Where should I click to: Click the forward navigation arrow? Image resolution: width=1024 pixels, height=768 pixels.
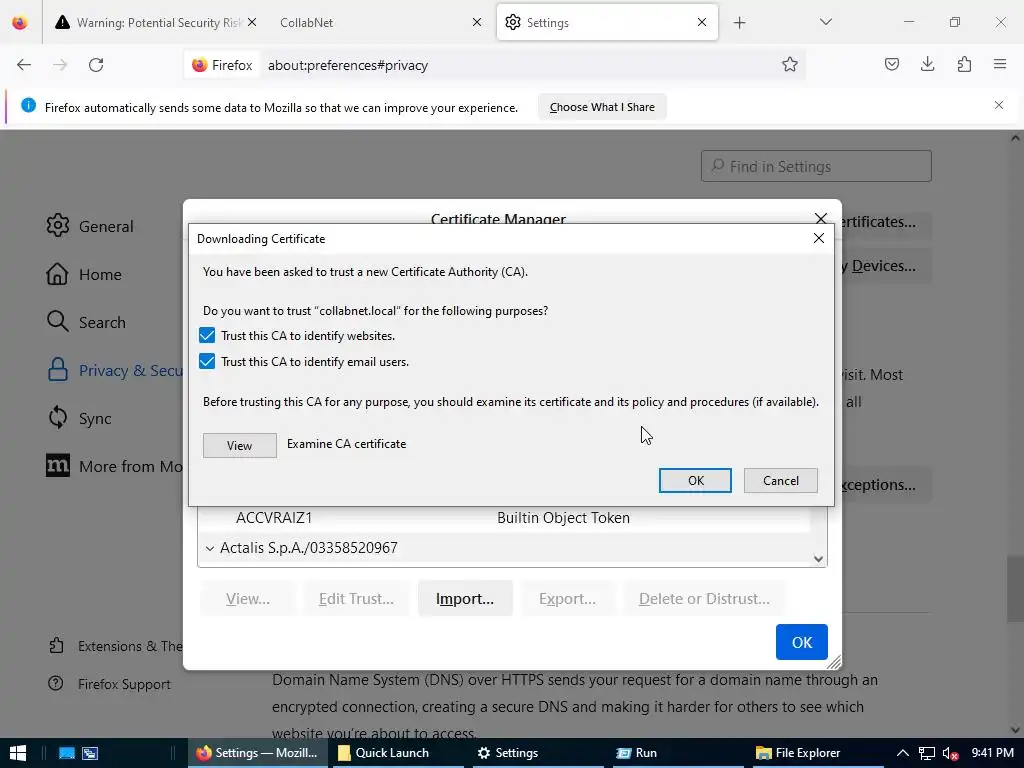(60, 65)
